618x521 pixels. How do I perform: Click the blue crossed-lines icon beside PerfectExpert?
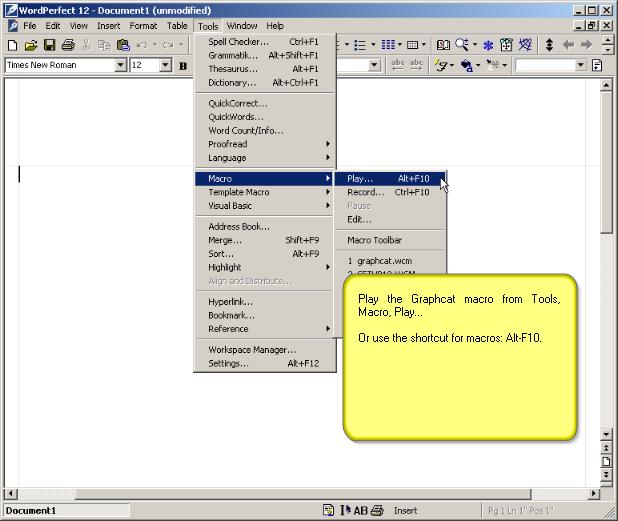[525, 45]
